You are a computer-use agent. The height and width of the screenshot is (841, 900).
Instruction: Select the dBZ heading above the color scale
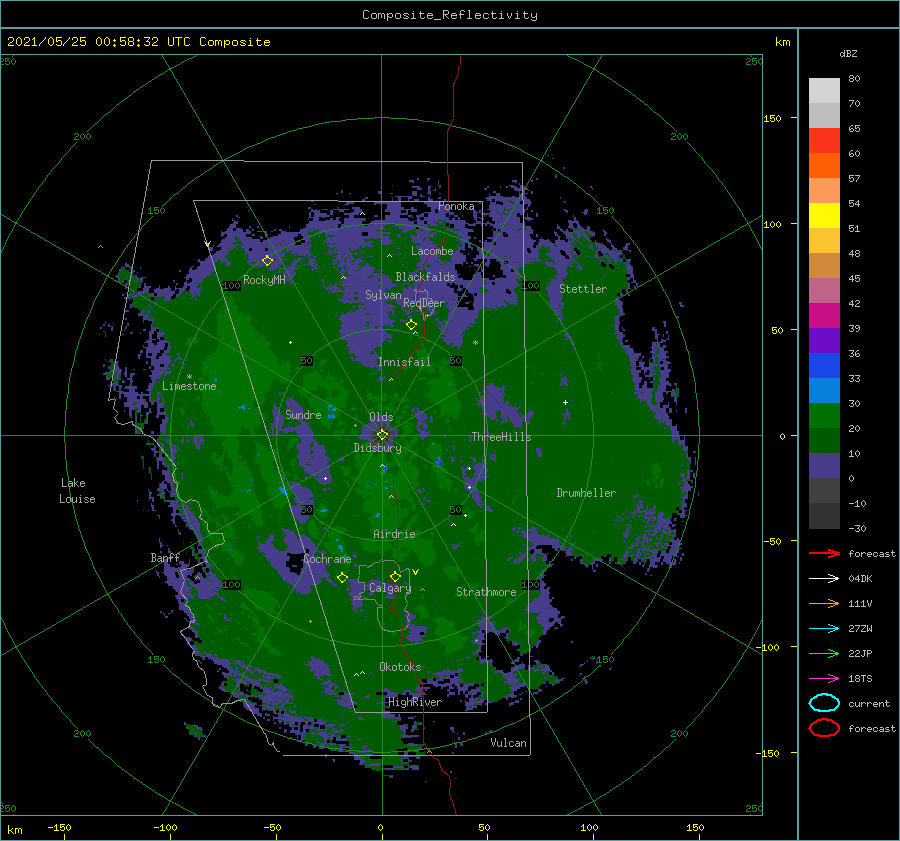pyautogui.click(x=848, y=53)
